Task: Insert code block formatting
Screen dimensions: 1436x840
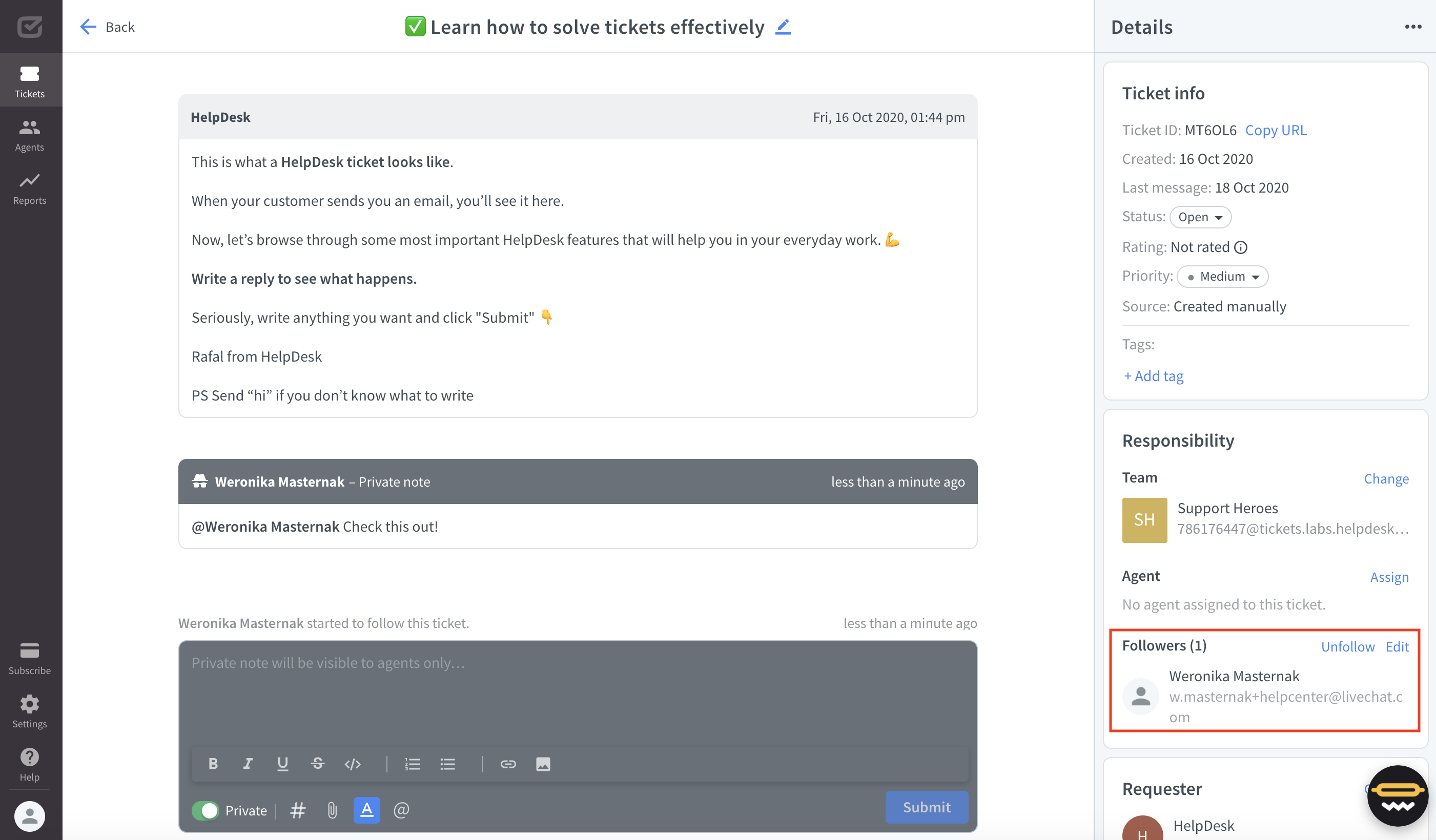Action: click(x=353, y=764)
